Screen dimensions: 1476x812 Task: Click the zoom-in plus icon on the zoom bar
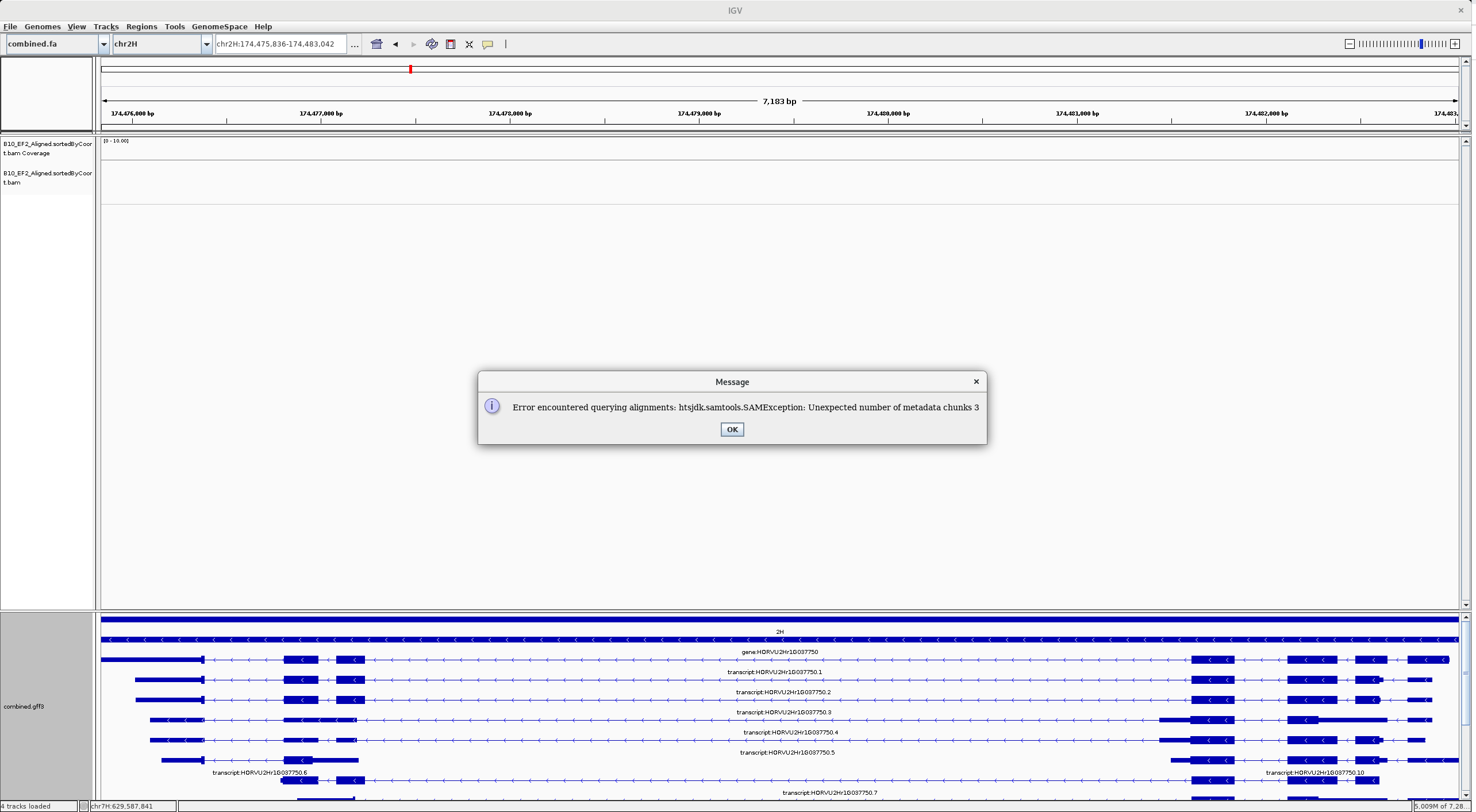point(1456,44)
